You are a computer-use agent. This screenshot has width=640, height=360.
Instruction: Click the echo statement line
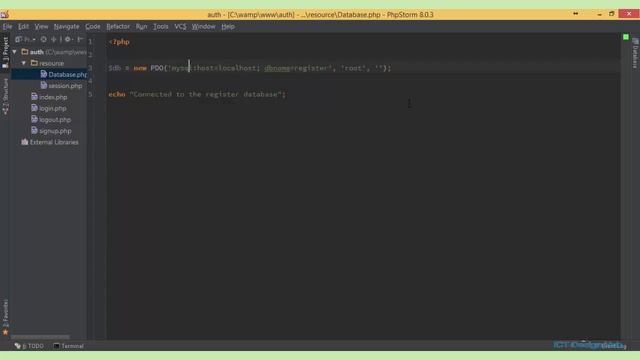coord(197,94)
